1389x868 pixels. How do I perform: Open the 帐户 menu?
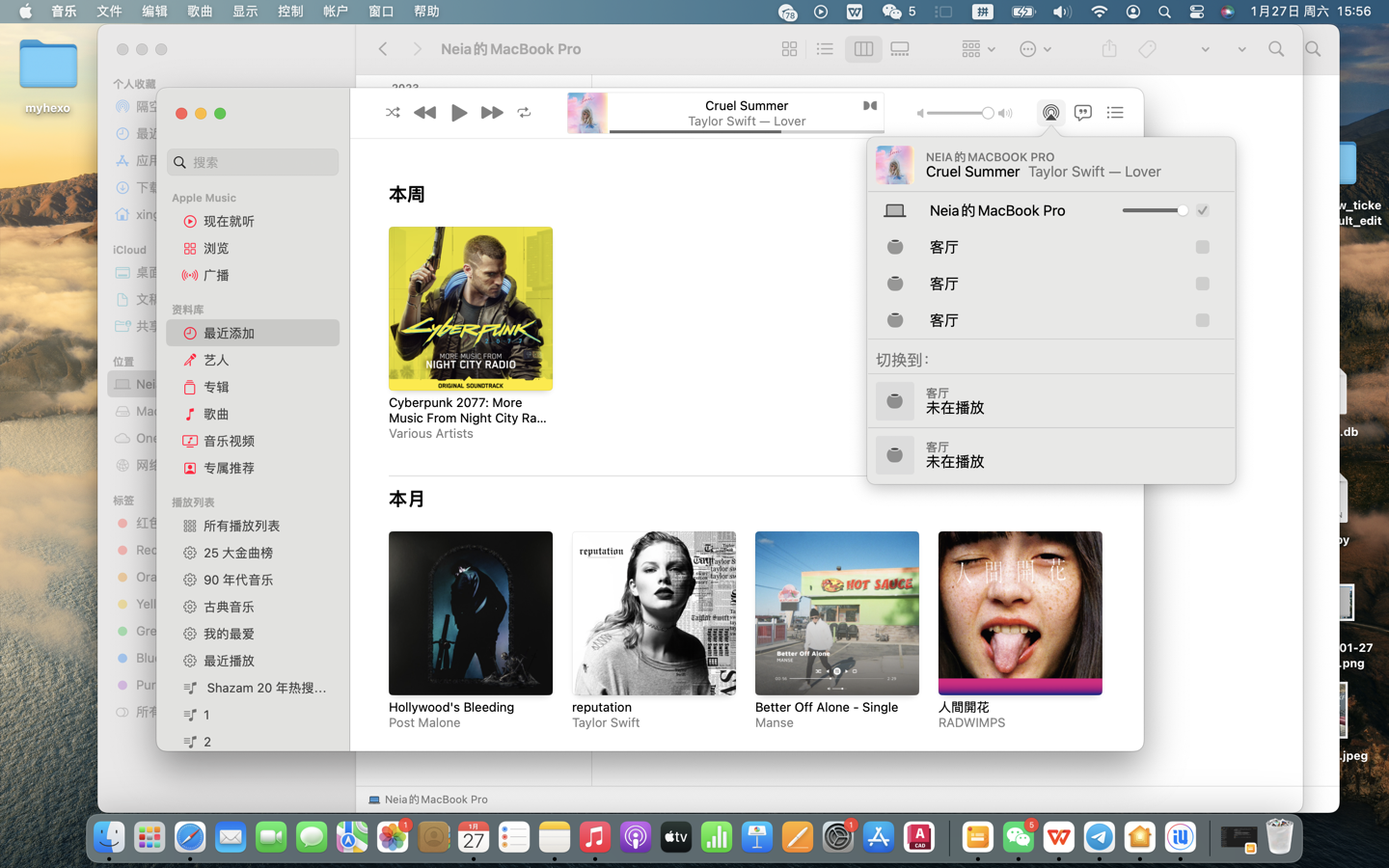[x=336, y=12]
